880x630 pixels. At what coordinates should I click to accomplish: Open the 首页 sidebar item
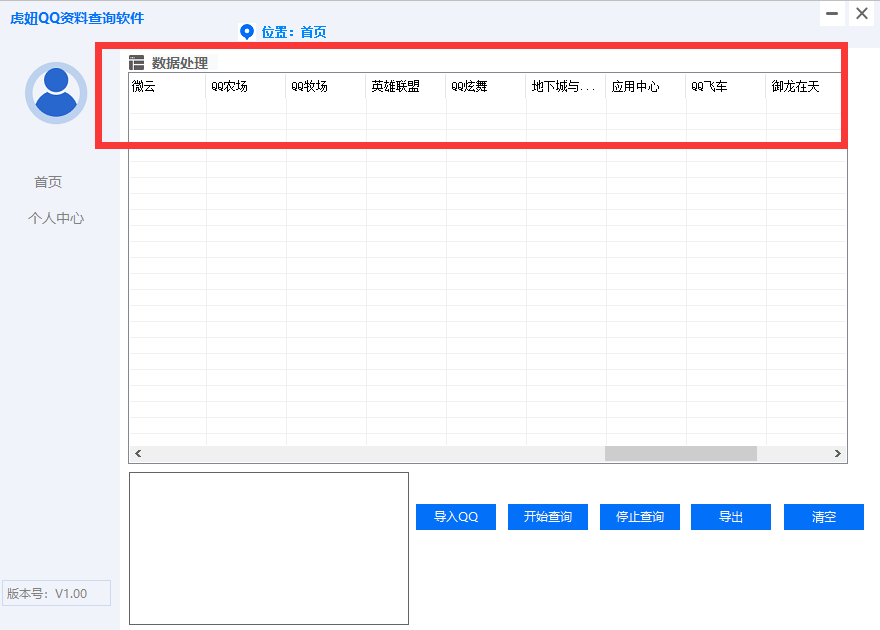pyautogui.click(x=48, y=182)
